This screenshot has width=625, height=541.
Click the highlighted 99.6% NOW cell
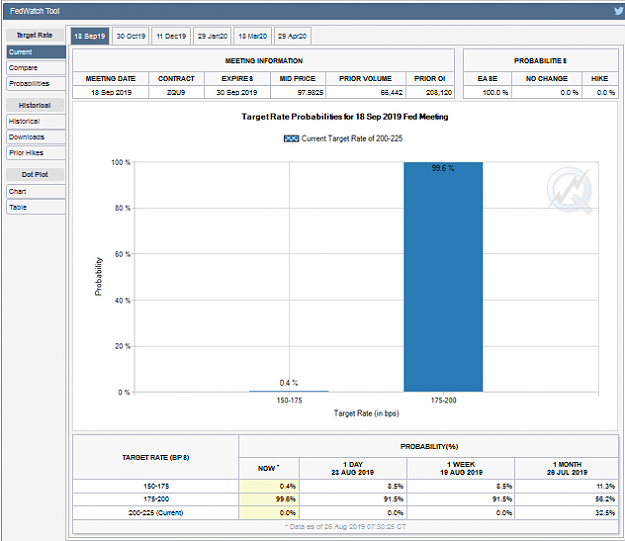(269, 499)
